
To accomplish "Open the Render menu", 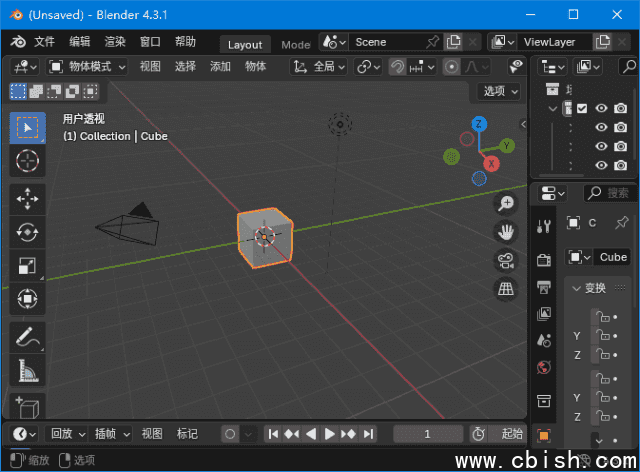I will pos(115,42).
